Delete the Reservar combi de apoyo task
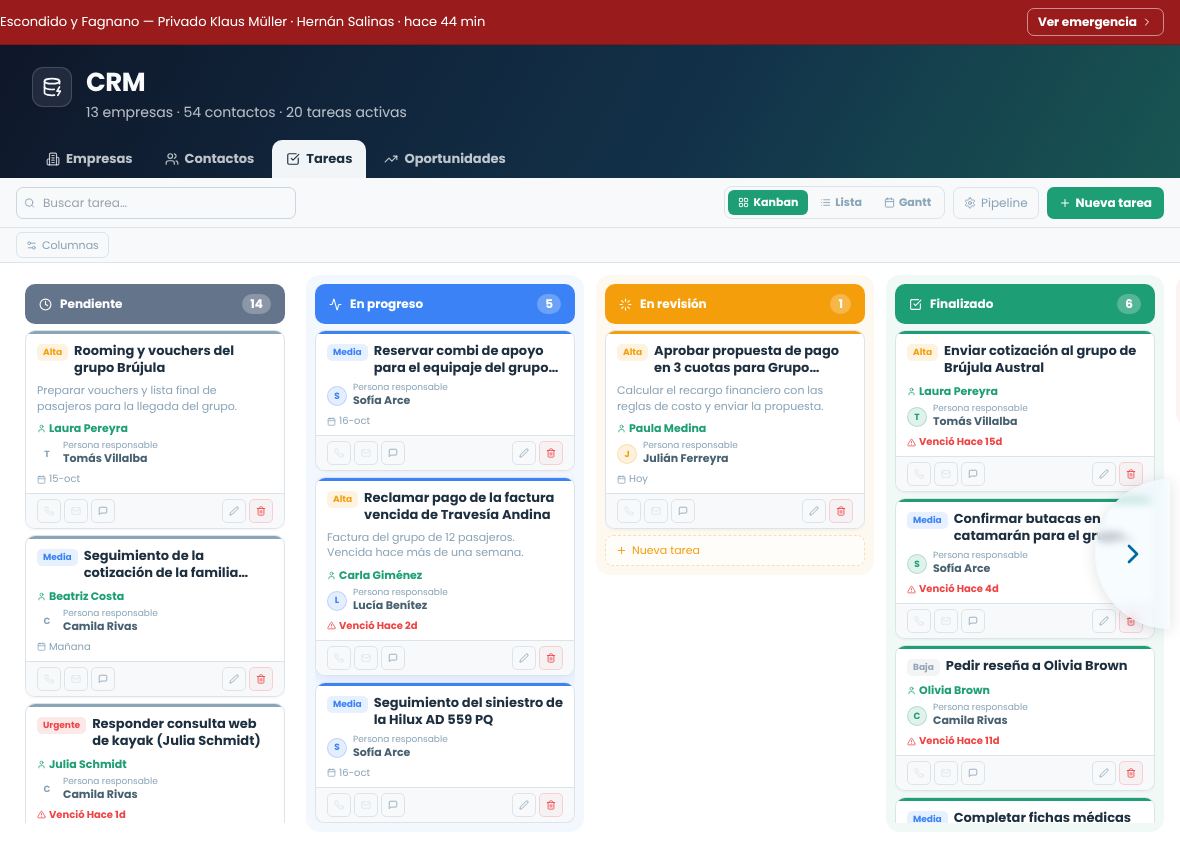Image resolution: width=1180 pixels, height=844 pixels. pos(551,453)
